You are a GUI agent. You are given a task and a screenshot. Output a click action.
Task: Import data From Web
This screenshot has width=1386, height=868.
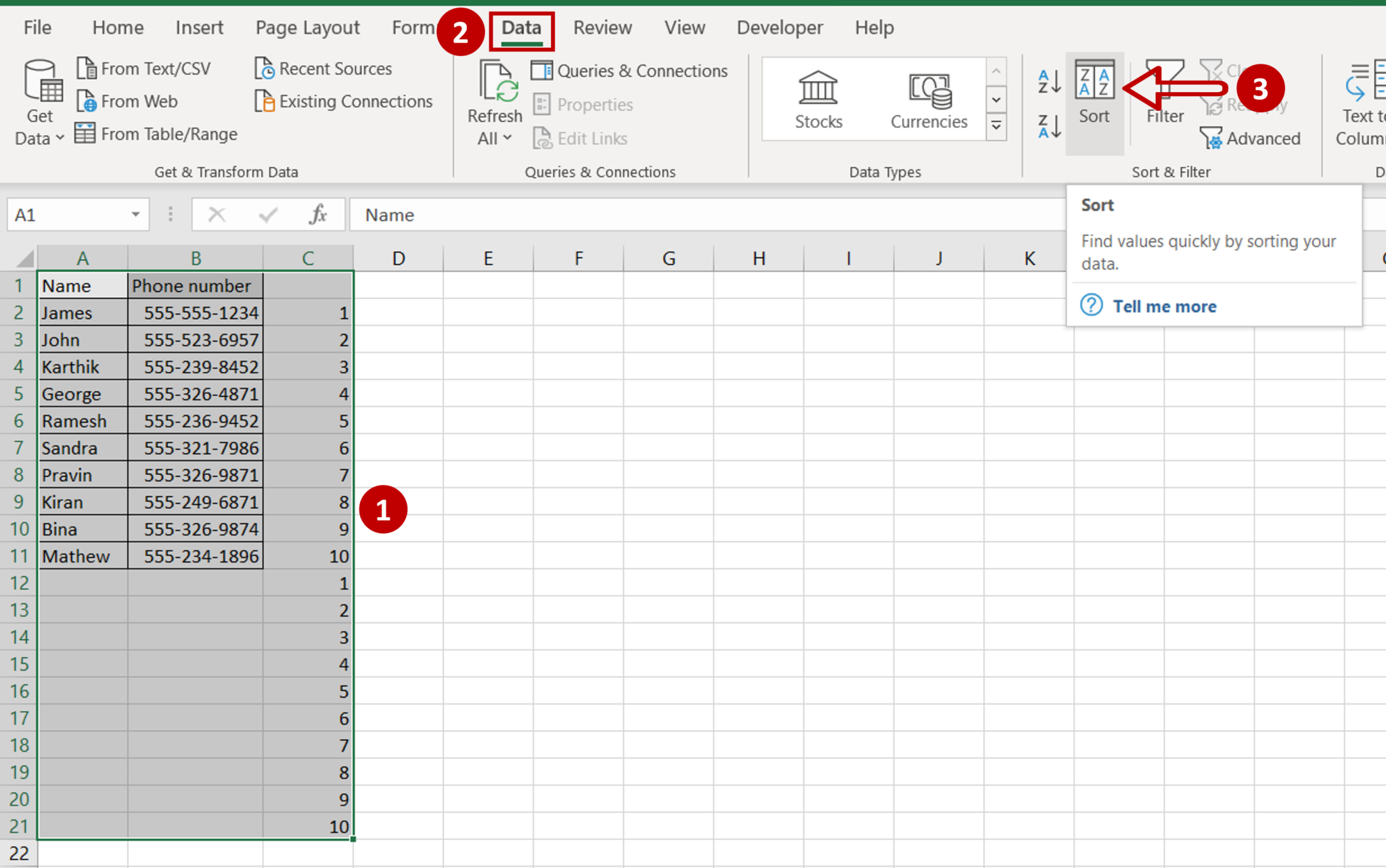coord(127,101)
